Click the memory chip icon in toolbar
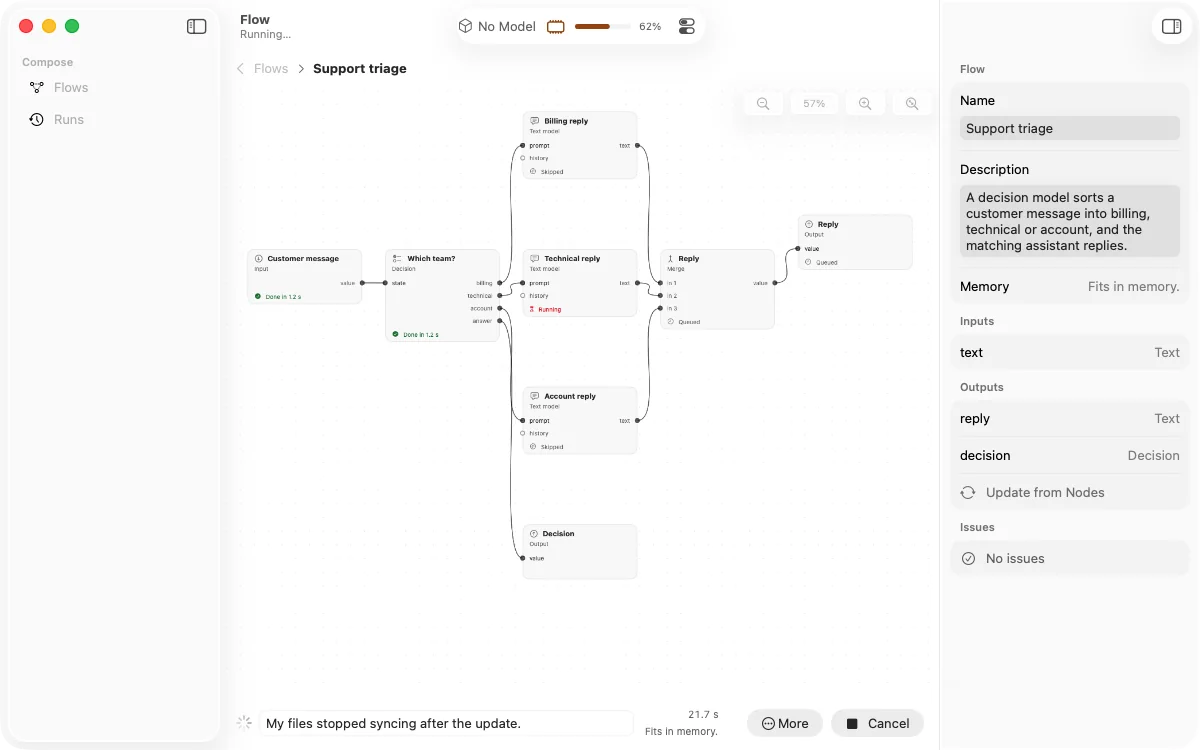The image size is (1200, 750). (x=556, y=27)
